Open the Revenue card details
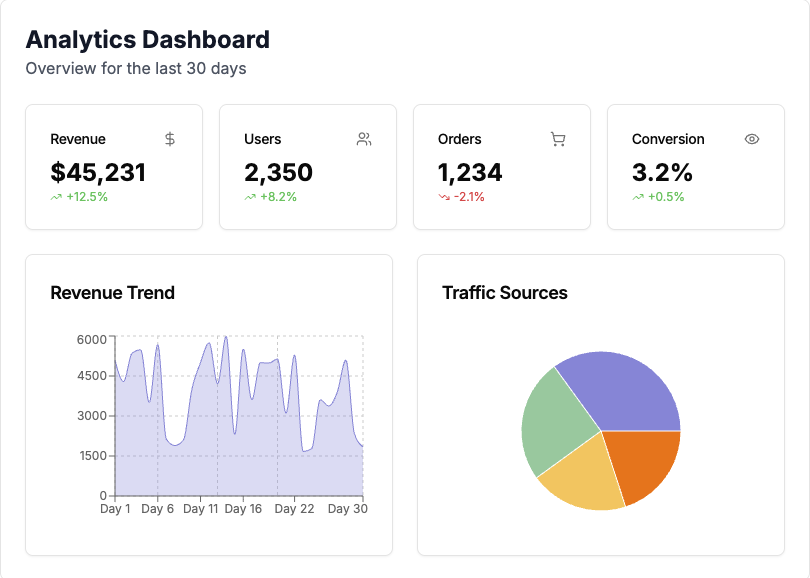Viewport: 810px width, 578px height. coord(114,166)
